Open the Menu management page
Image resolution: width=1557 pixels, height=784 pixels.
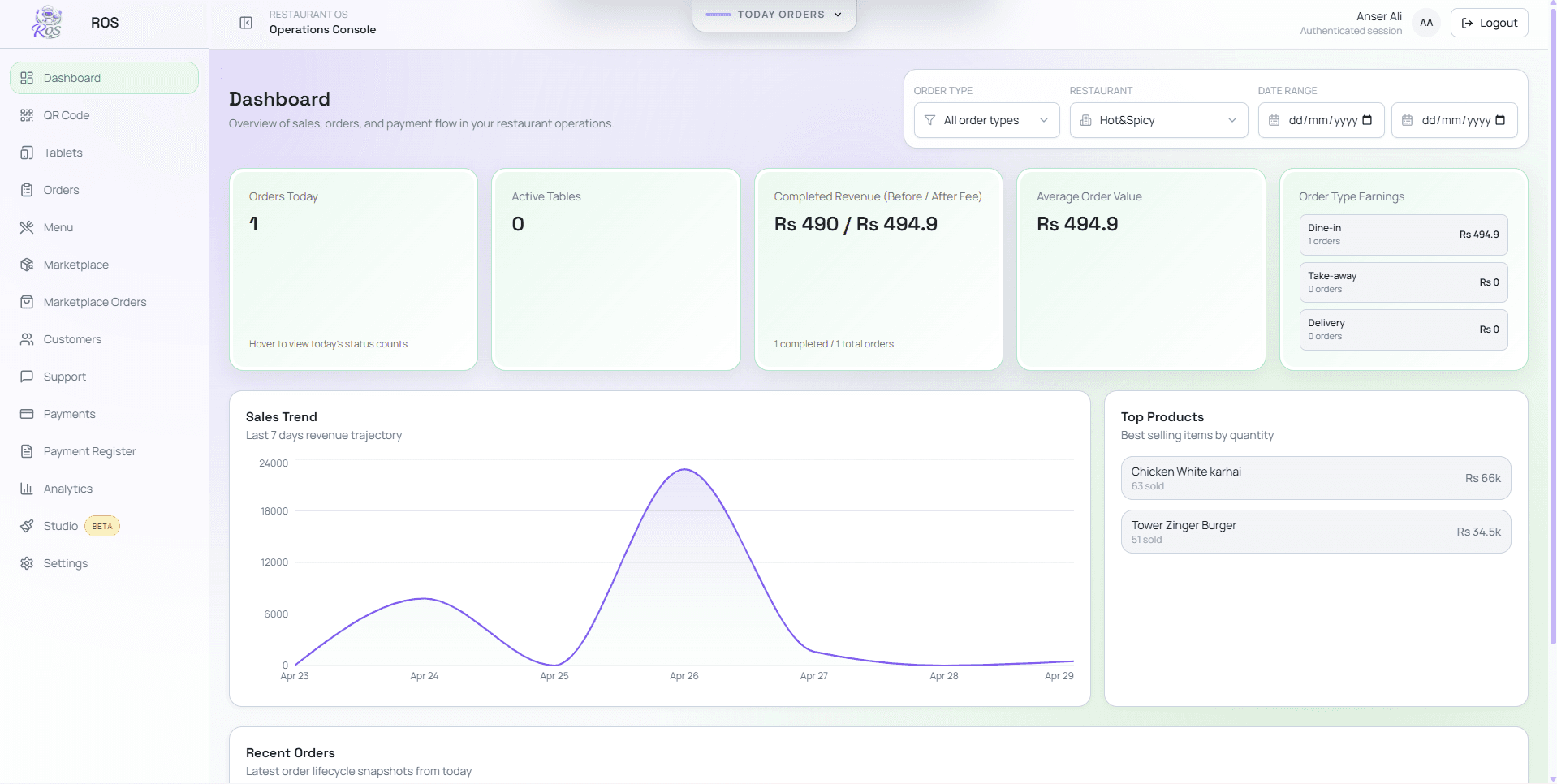(104, 227)
